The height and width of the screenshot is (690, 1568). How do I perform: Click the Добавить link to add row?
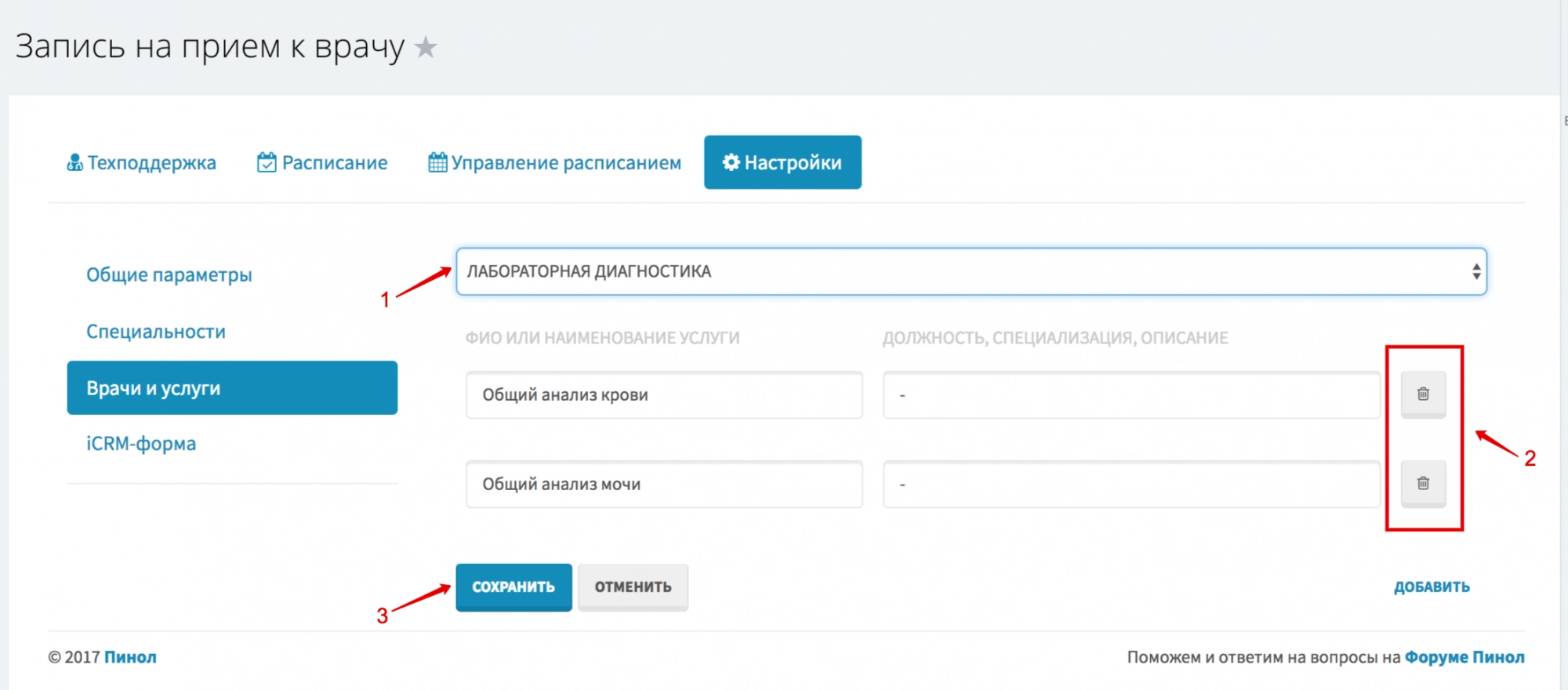pos(1431,587)
